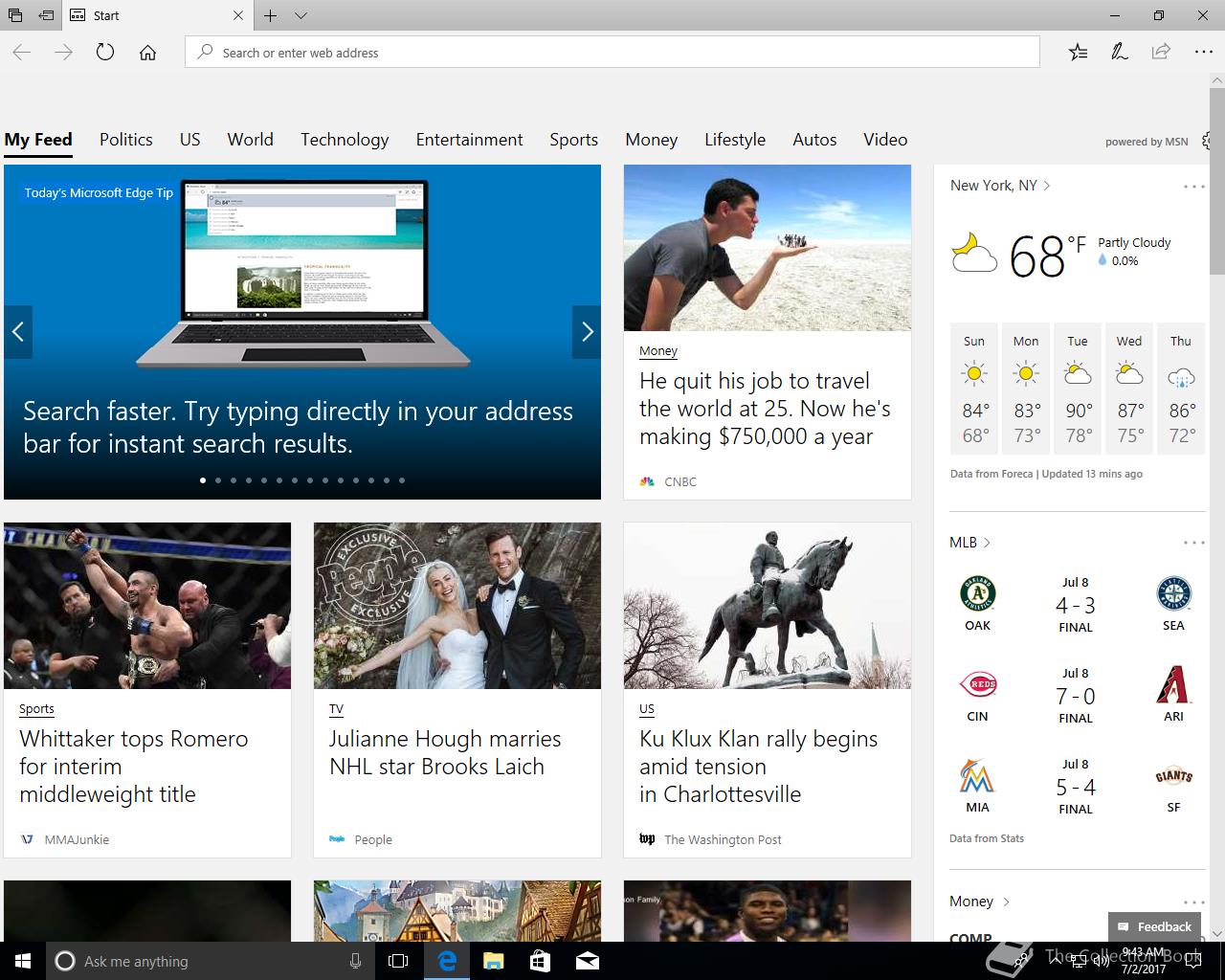Image resolution: width=1225 pixels, height=980 pixels.
Task: Click the Arizona Diamondbacks logo
Action: point(1174,685)
